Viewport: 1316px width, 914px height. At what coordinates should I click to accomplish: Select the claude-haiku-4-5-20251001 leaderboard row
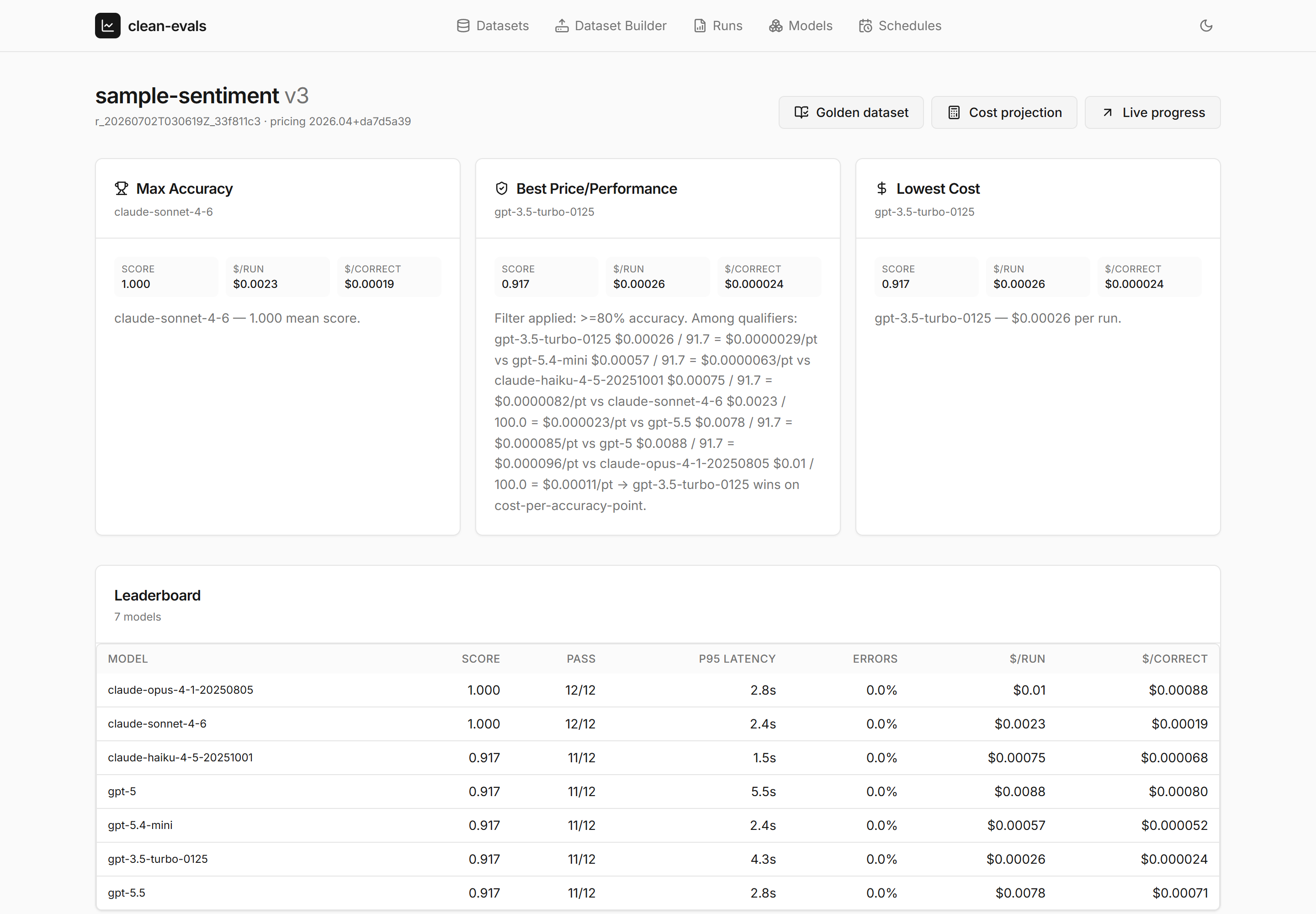(658, 758)
